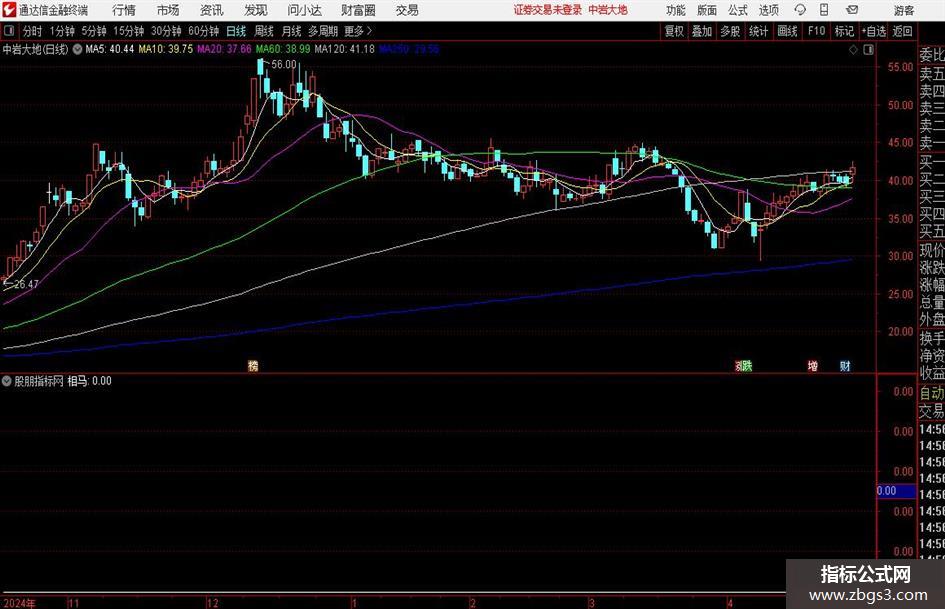Toggle the right side panel icon
This screenshot has width=945, height=609.
tap(868, 49)
